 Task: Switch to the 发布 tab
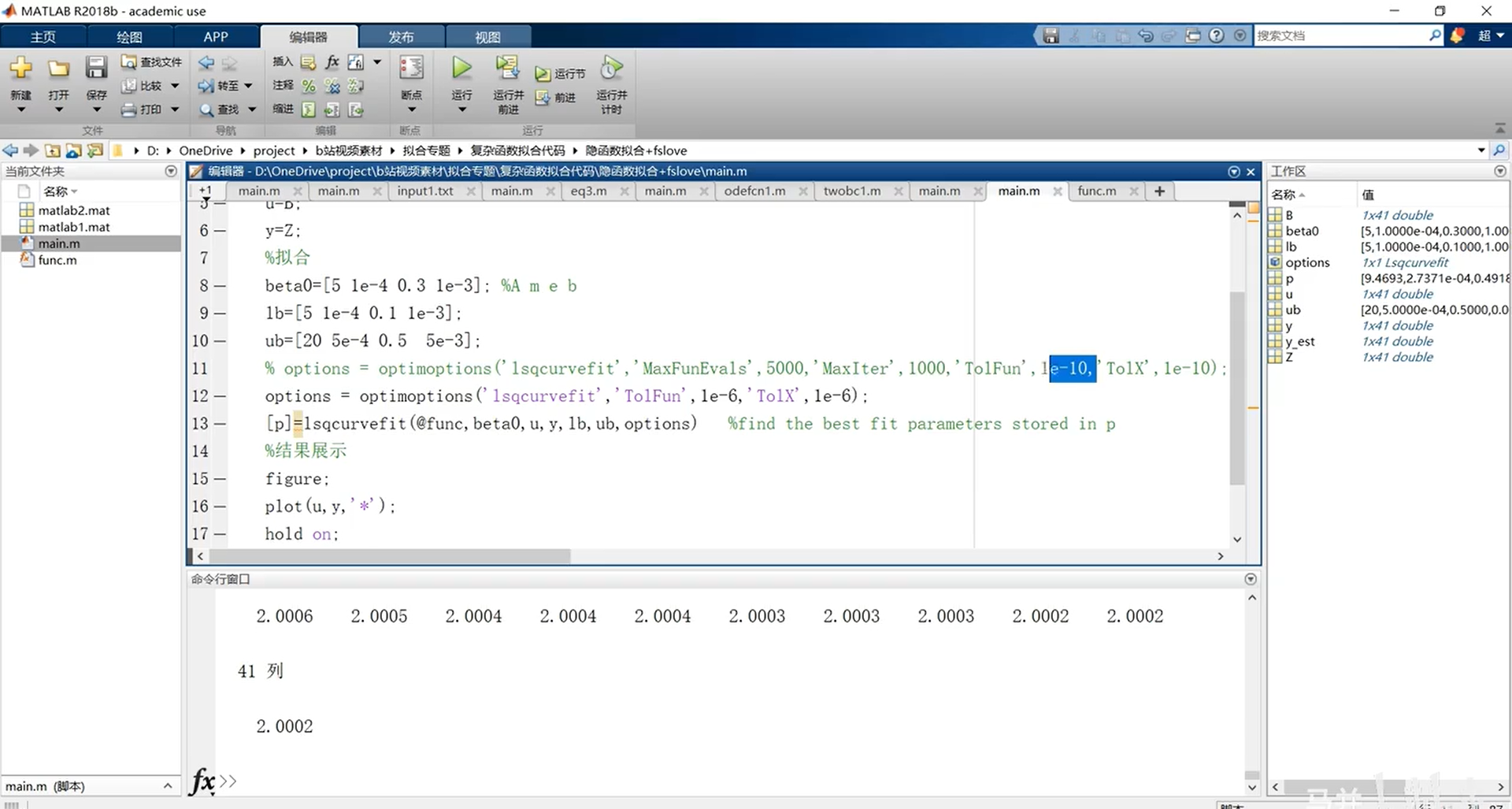(x=401, y=36)
